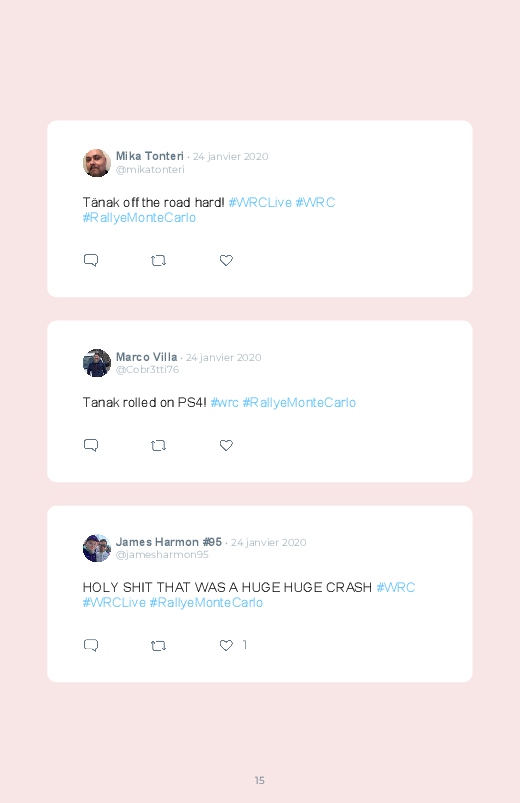Viewport: 520px width, 803px height.
Task: Like James Harmon's tweet with one like
Action: click(226, 645)
